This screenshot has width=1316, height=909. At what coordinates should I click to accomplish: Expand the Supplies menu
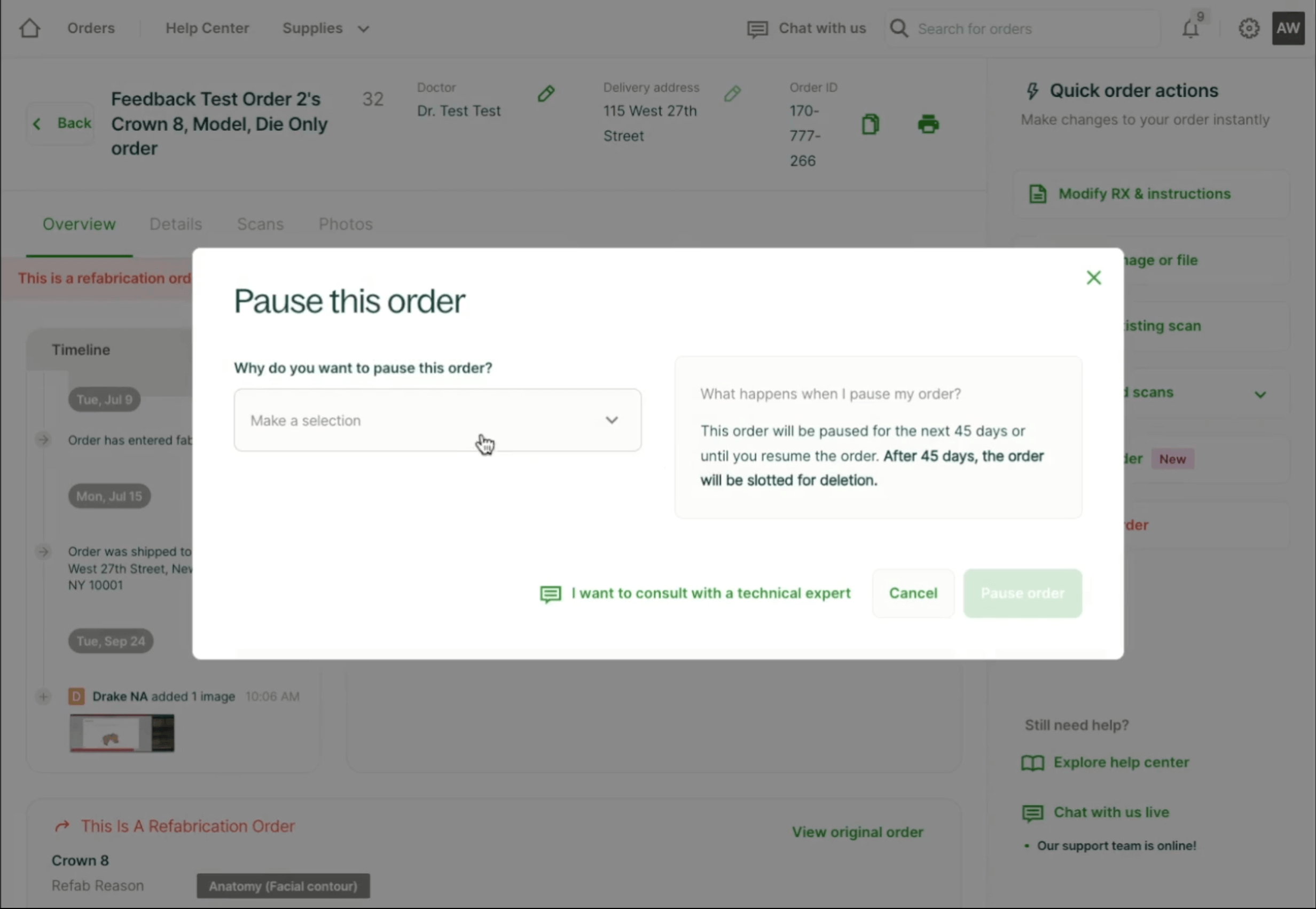[326, 28]
